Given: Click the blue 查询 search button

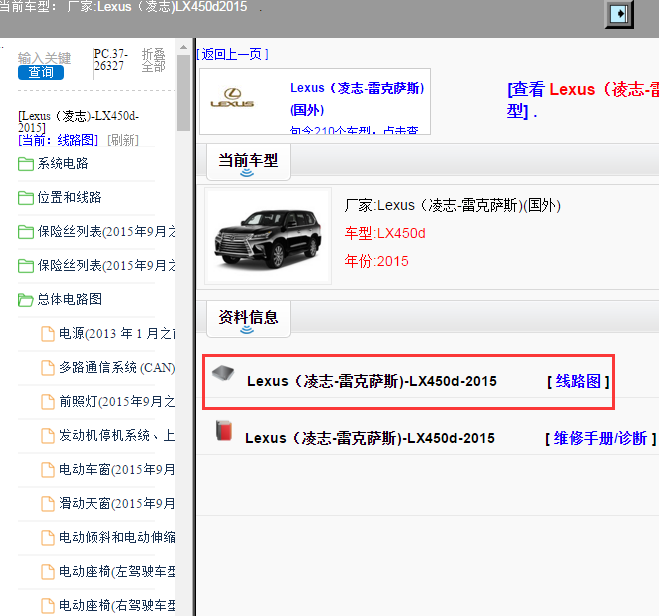Looking at the screenshot, I should (41, 72).
